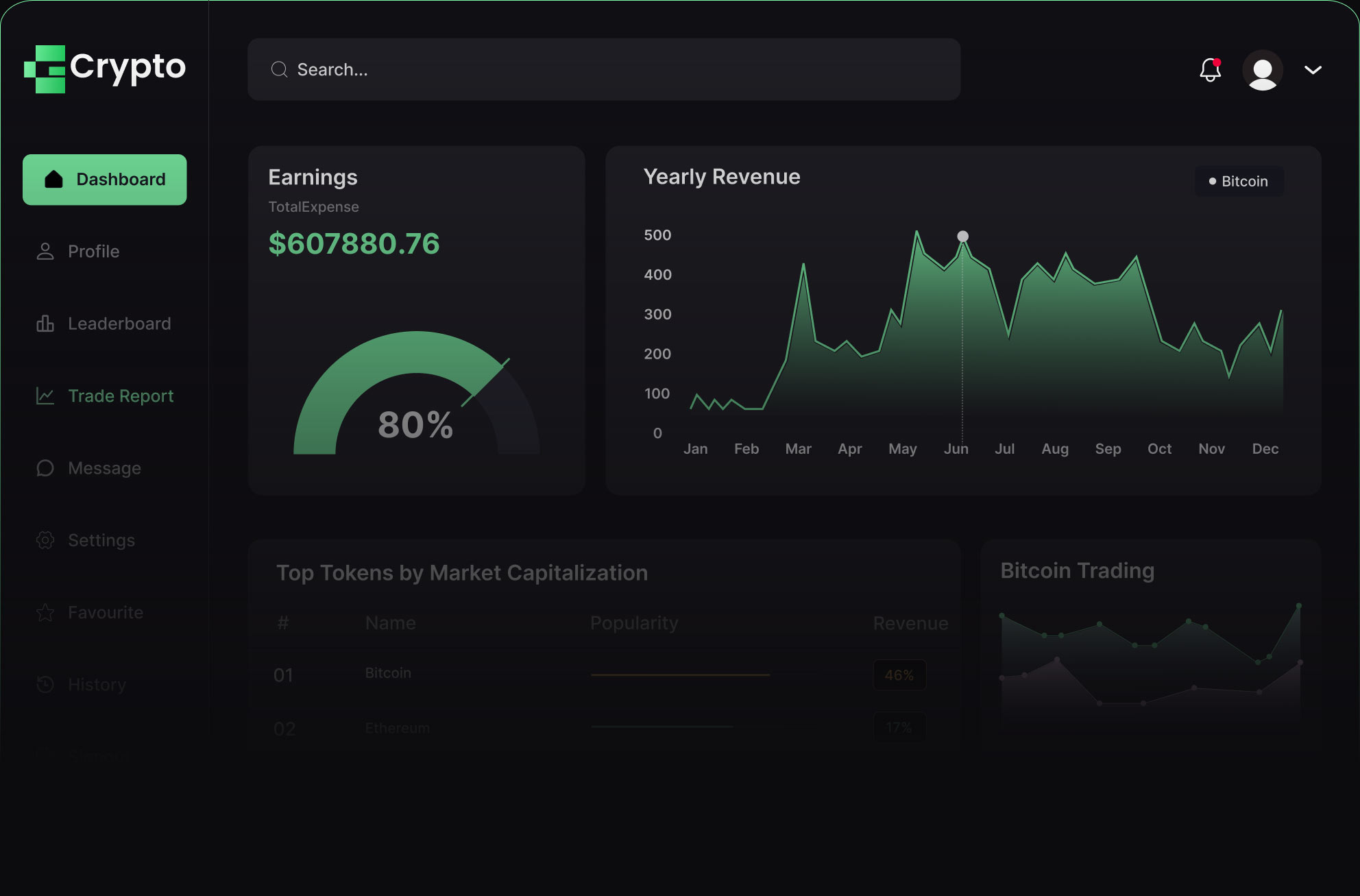Image resolution: width=1360 pixels, height=896 pixels.
Task: Click the Leaderboard bar chart icon
Action: pos(45,324)
